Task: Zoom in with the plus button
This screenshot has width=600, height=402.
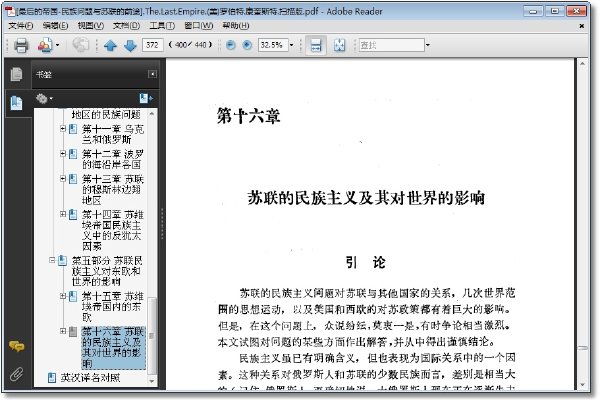Action: (x=247, y=45)
